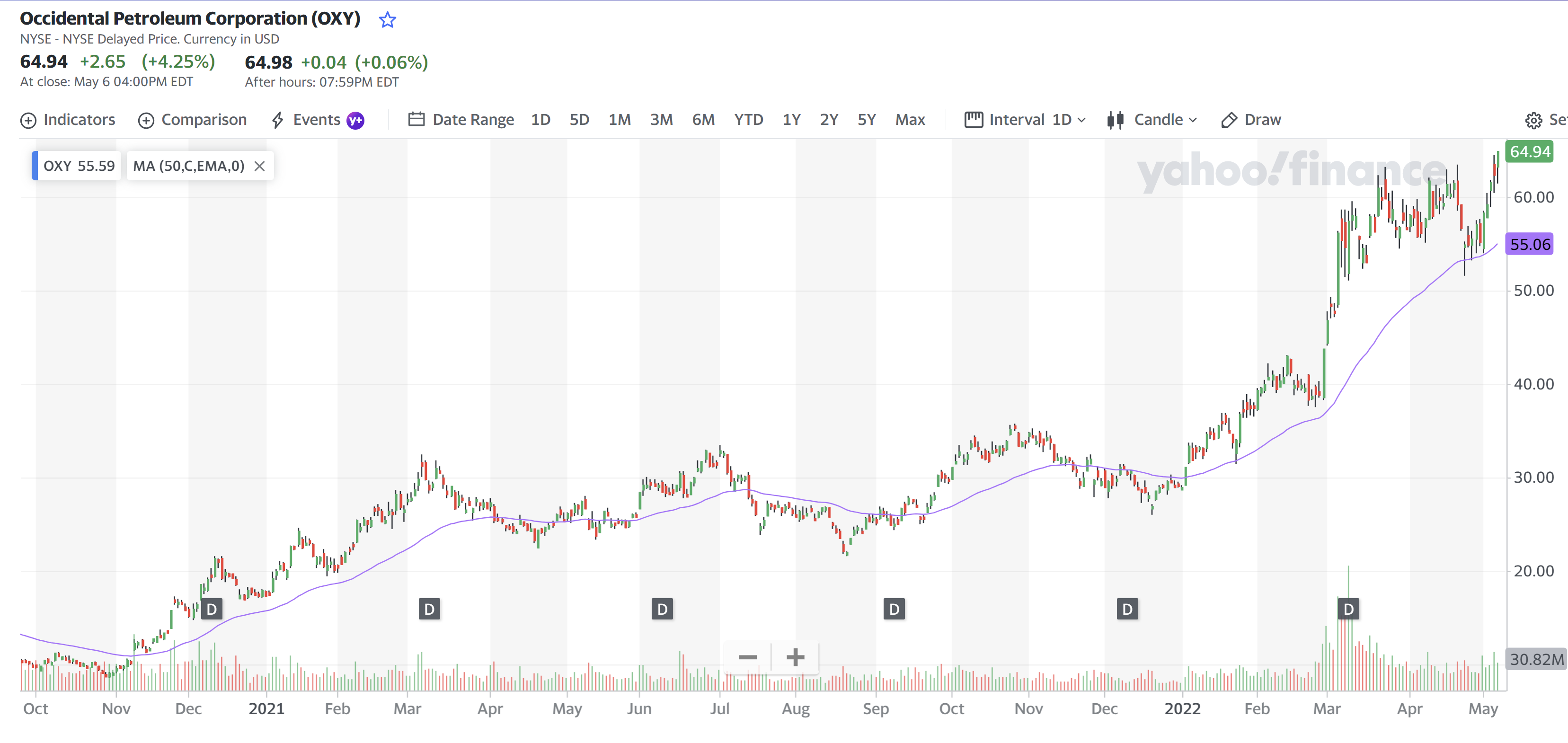Activate the Draw pencil tool
Image resolution: width=1568 pixels, height=743 pixels.
[1251, 120]
